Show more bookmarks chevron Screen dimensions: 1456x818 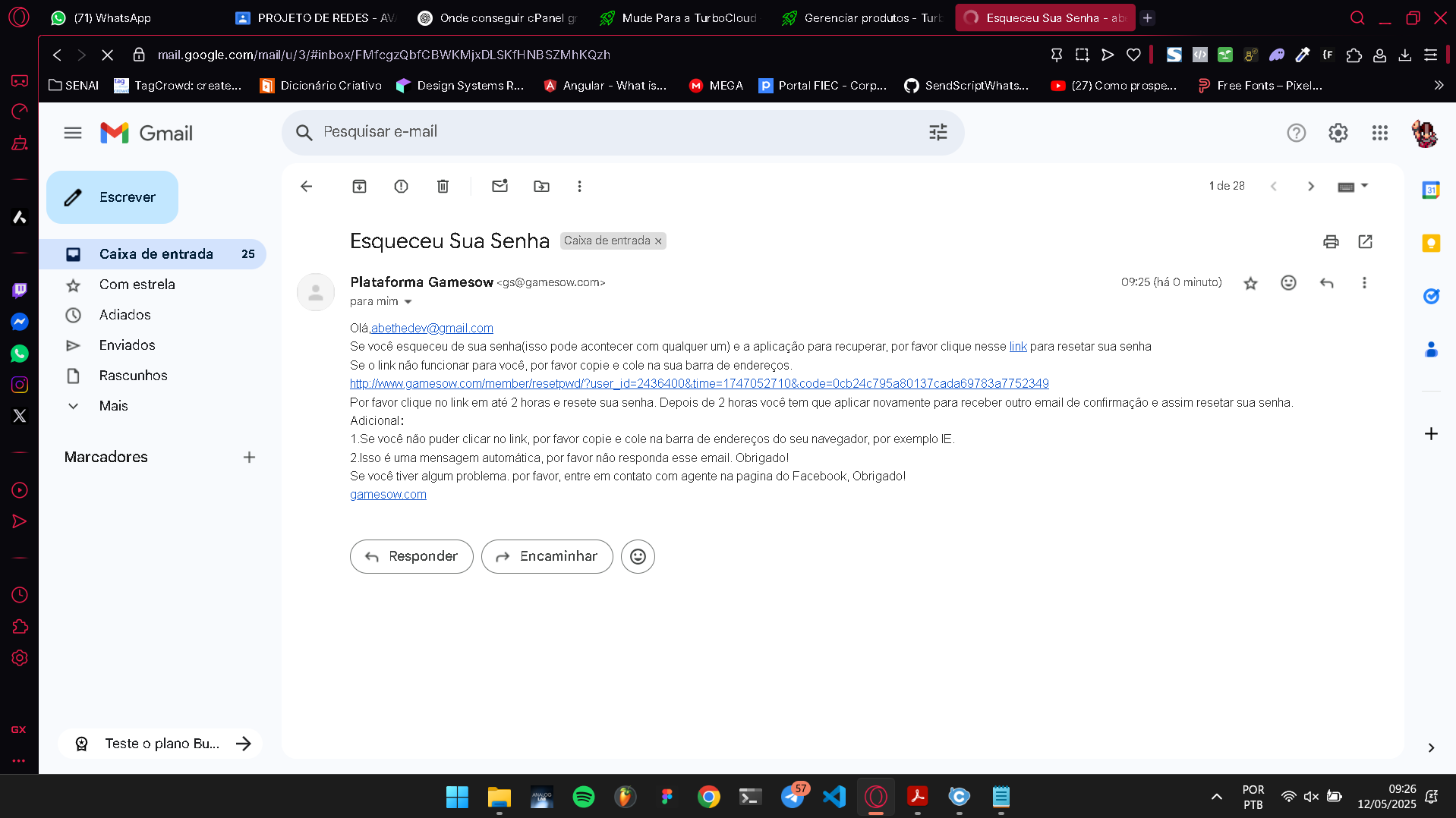1439,86
